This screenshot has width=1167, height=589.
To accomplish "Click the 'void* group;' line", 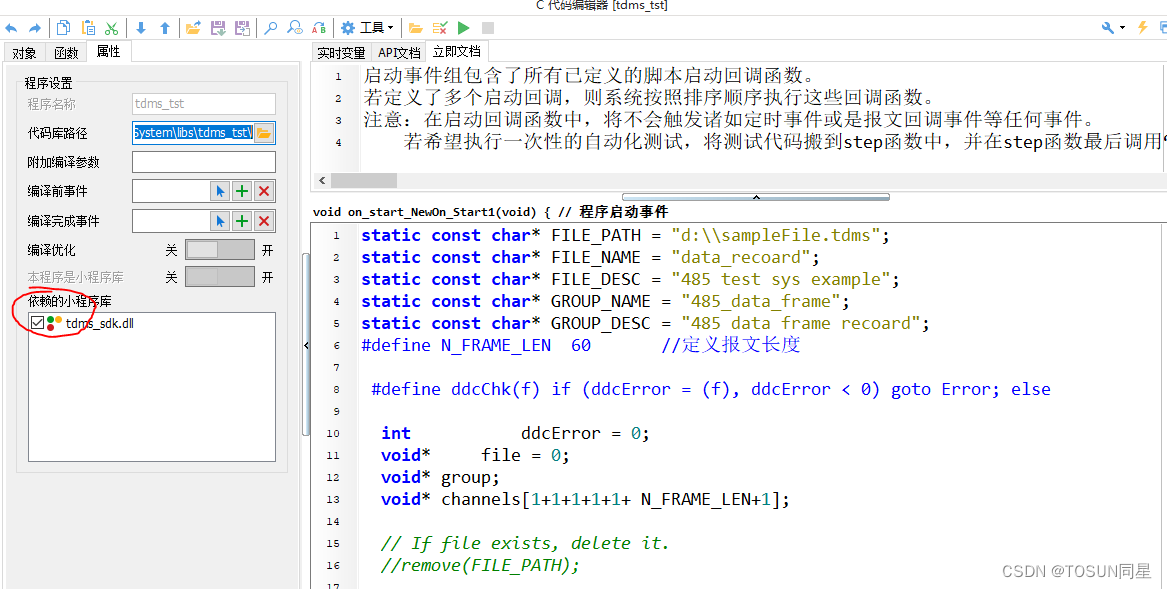I will tap(440, 477).
